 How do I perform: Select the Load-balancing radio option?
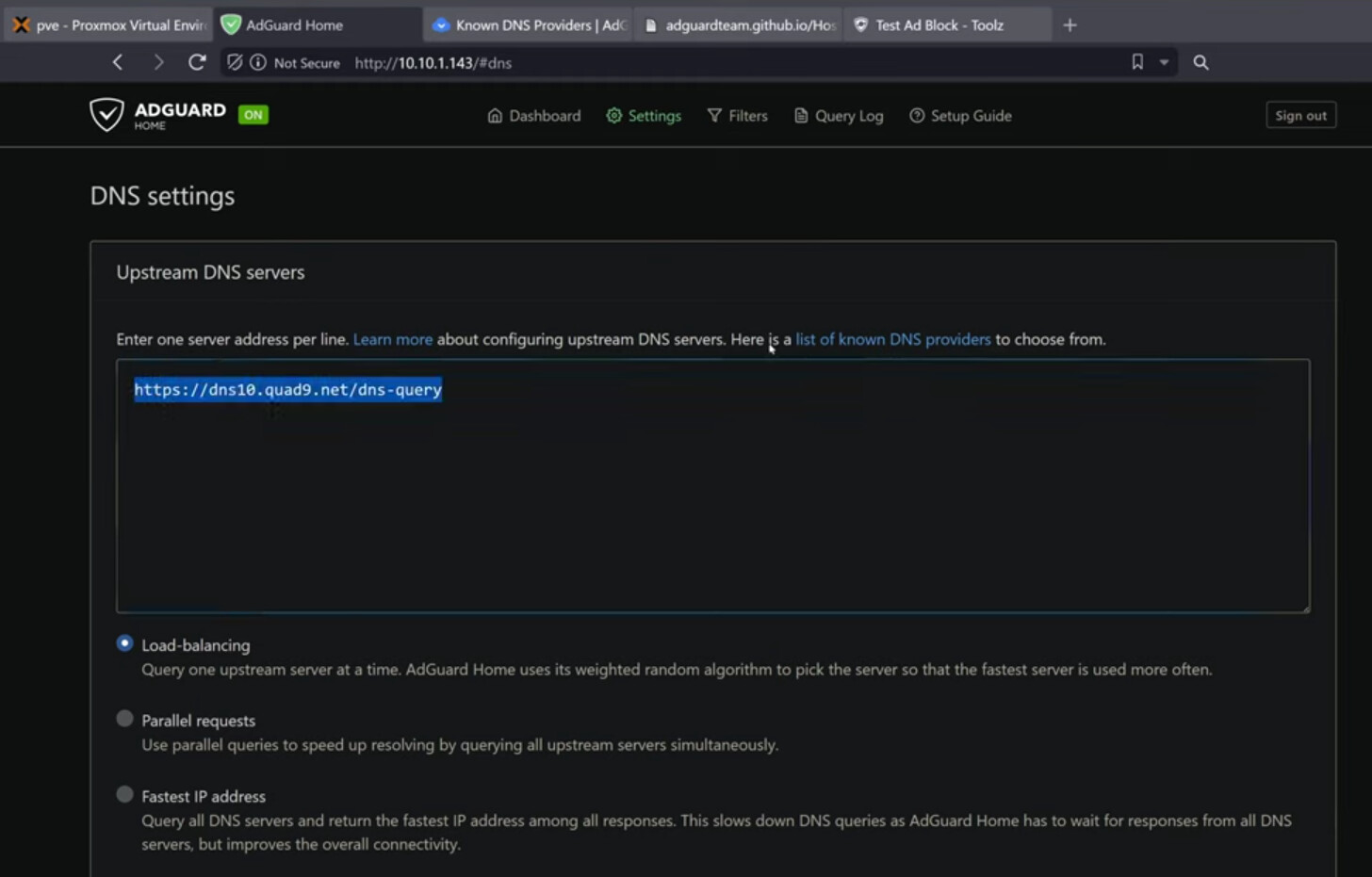[124, 643]
